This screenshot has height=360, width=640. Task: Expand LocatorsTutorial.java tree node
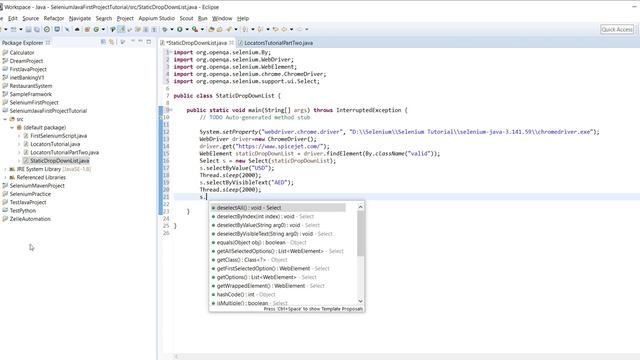(x=19, y=144)
